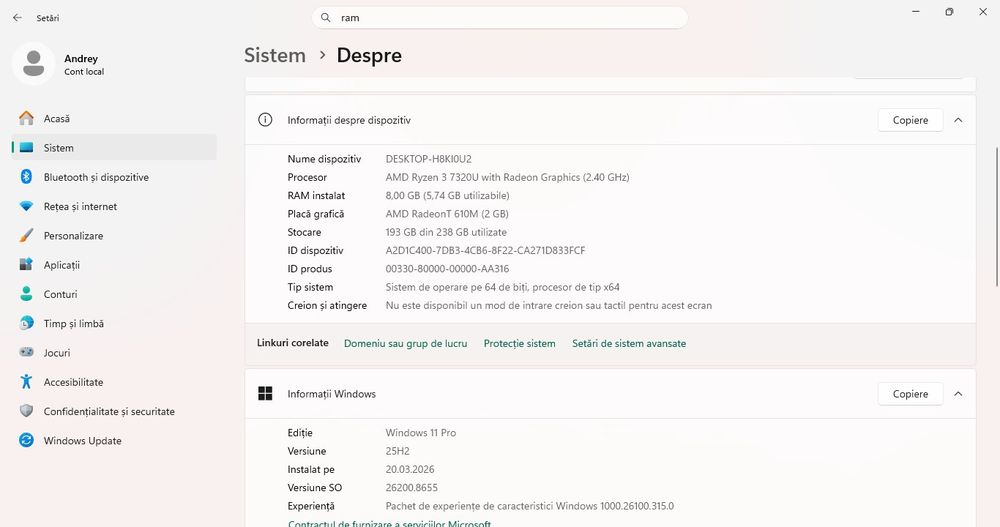Click the Personalizare brush icon
1000x527 pixels.
26,235
